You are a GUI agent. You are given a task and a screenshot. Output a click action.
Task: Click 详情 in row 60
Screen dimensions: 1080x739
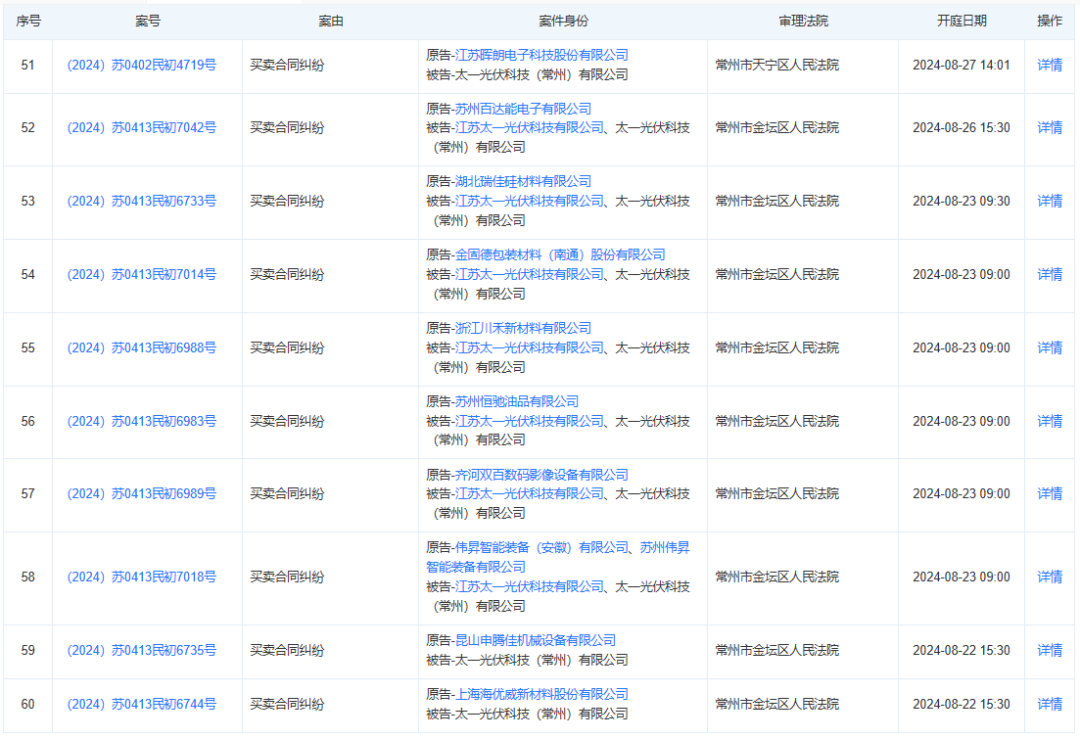[x=1049, y=704]
